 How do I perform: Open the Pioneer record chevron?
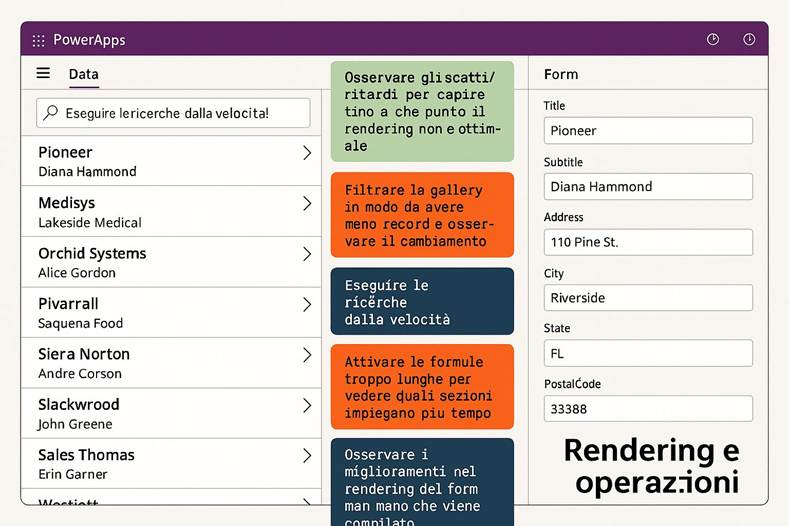(x=307, y=153)
